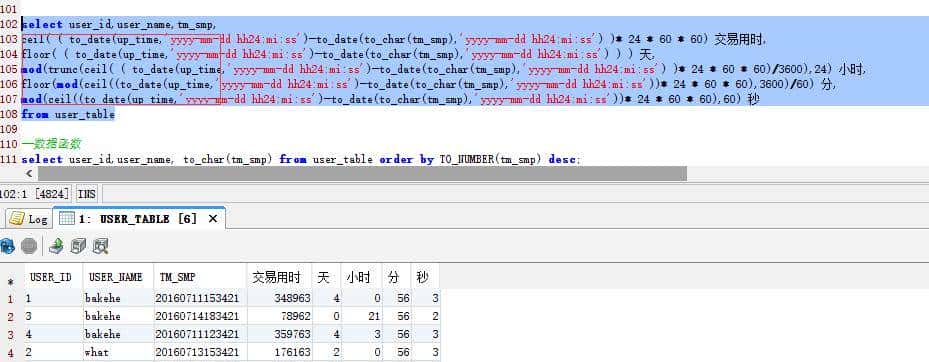Viewport: 929px width, 362px height.
Task: Click the editor line number 111
Action: pos(9,159)
